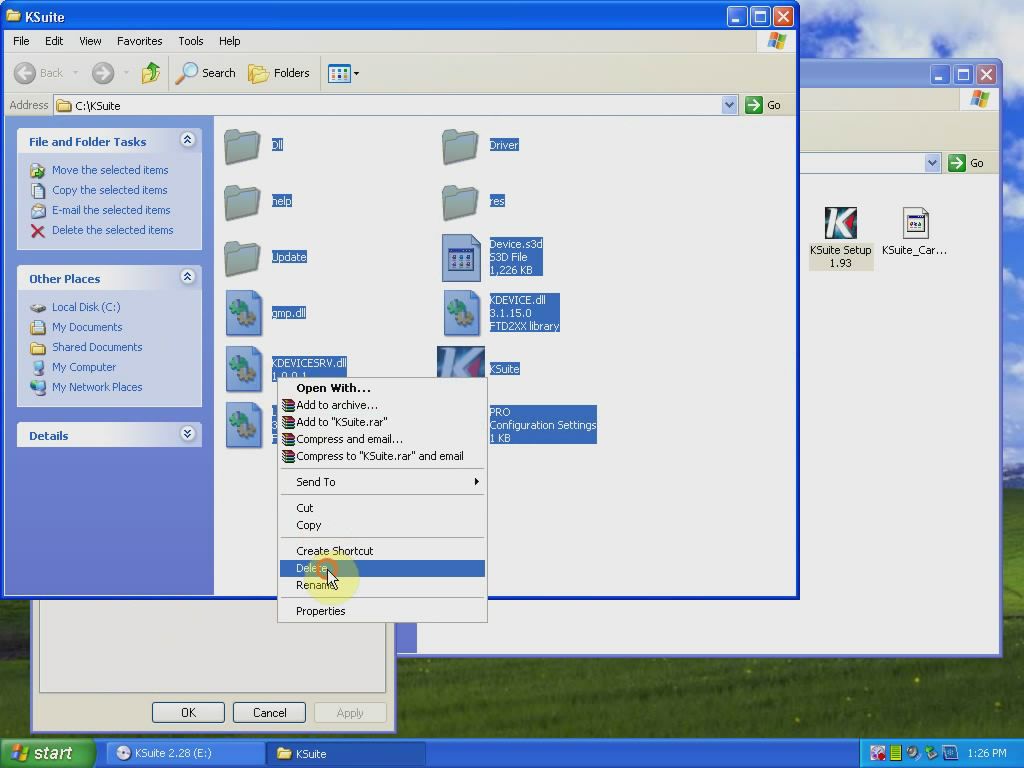1024x768 pixels.
Task: Select KSuite Setup 1.93 in back window
Action: (x=840, y=237)
